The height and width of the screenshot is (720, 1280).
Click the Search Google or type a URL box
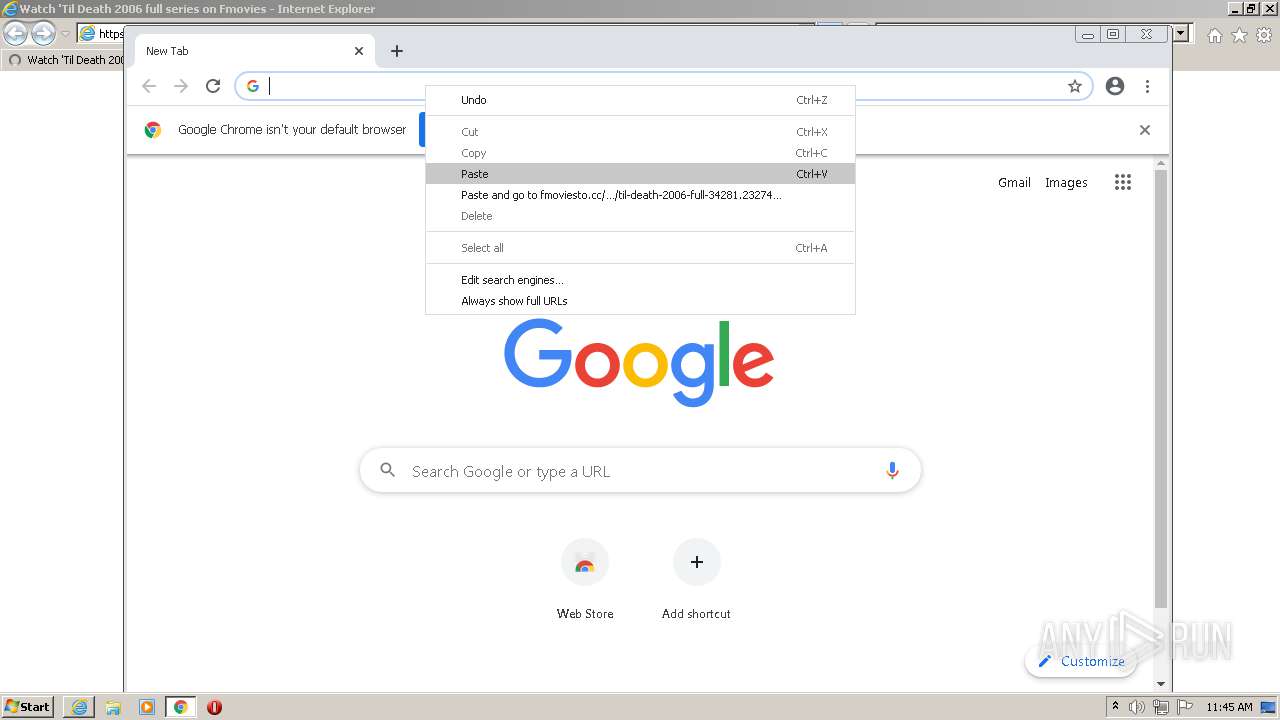point(640,471)
